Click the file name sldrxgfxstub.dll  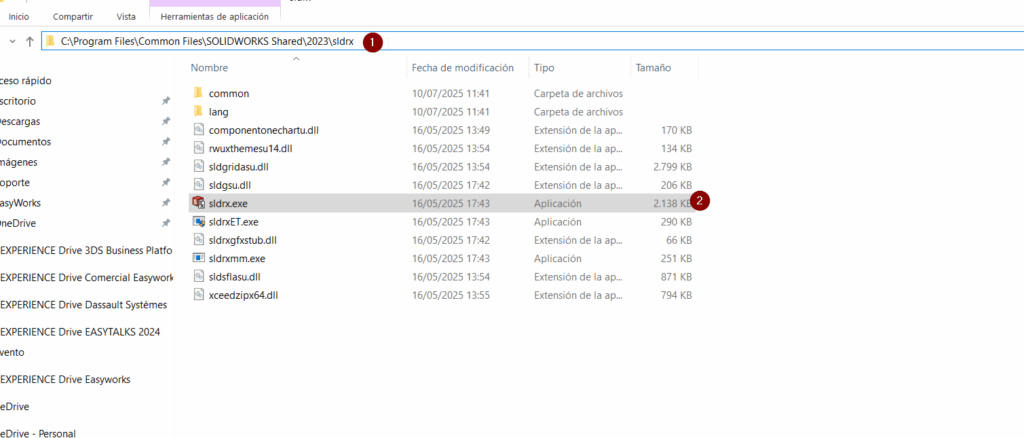coord(245,240)
